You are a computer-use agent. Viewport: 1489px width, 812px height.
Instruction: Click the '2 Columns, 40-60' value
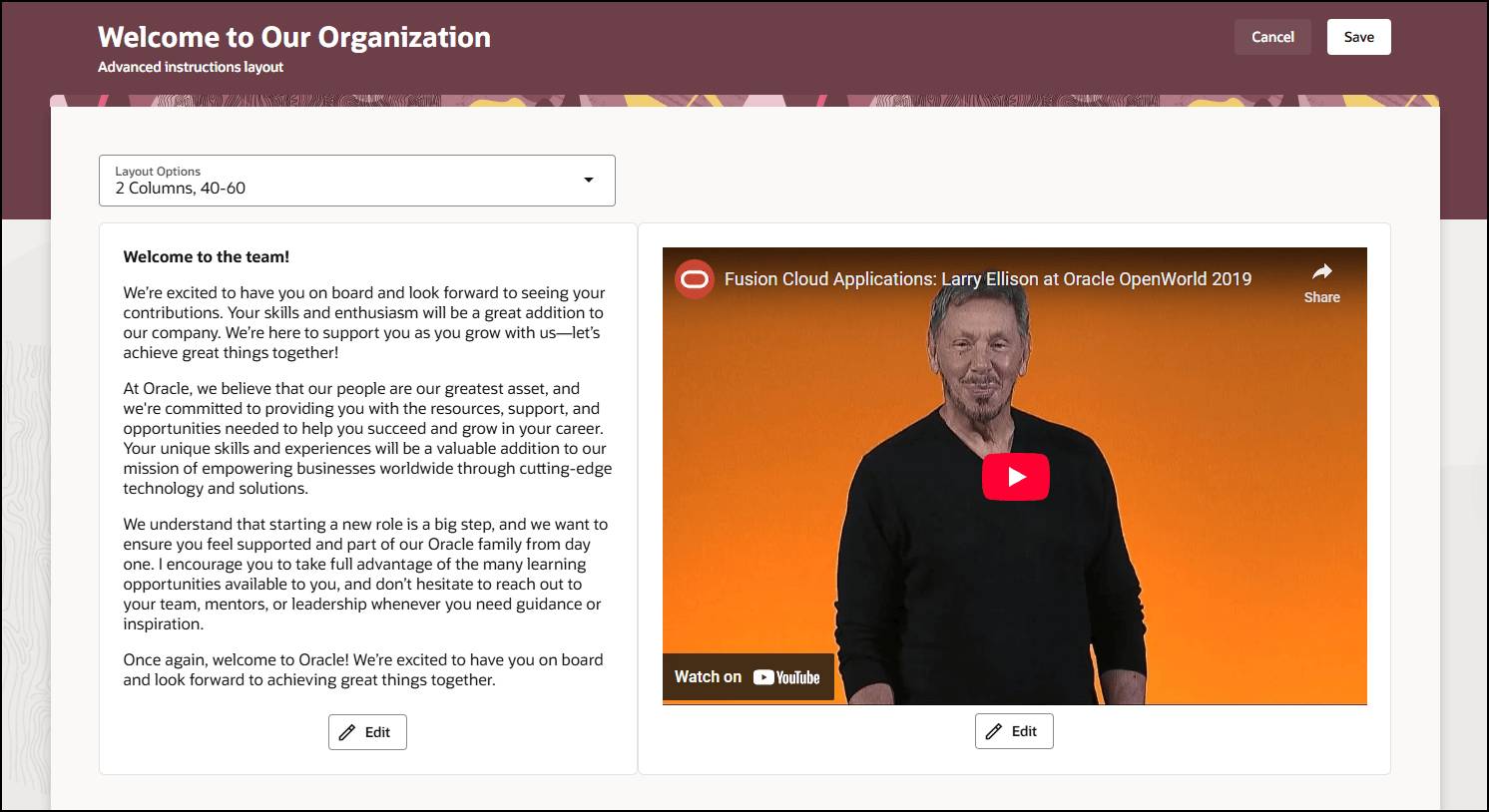pyautogui.click(x=181, y=189)
